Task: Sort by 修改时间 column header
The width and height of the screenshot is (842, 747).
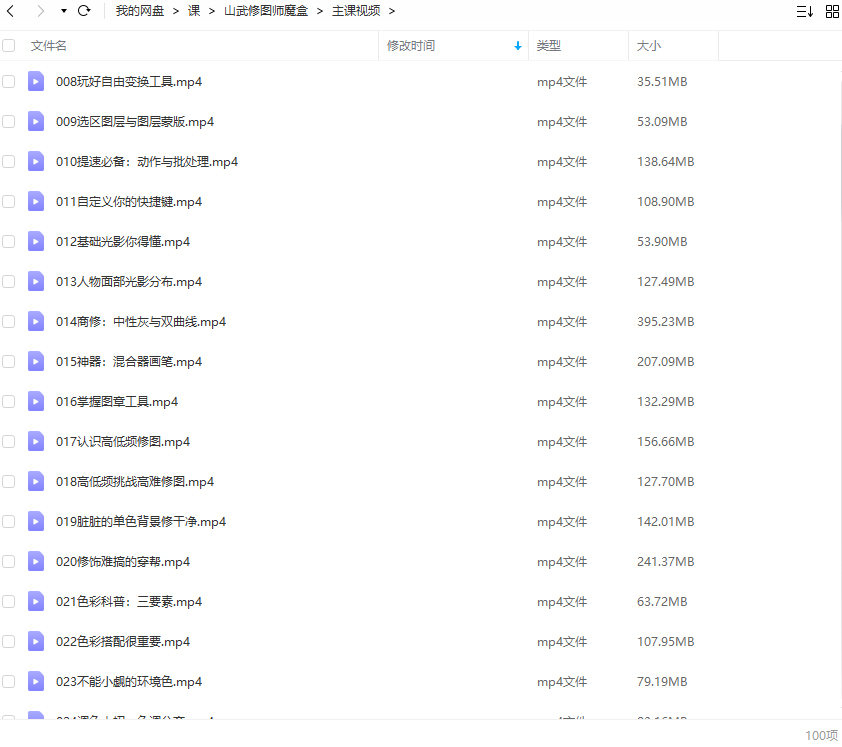Action: click(411, 46)
